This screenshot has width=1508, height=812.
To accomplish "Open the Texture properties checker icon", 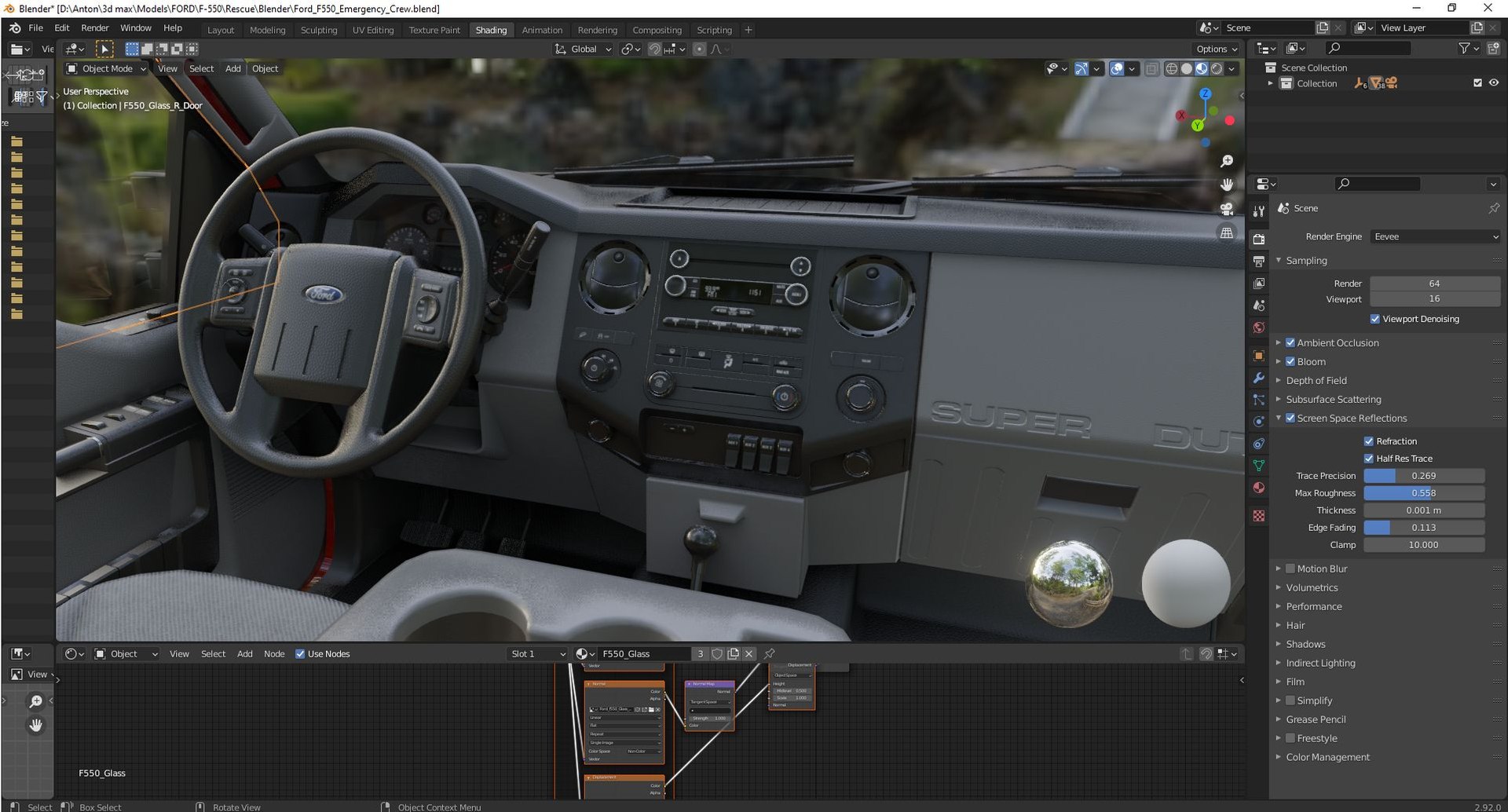I will click(x=1259, y=516).
